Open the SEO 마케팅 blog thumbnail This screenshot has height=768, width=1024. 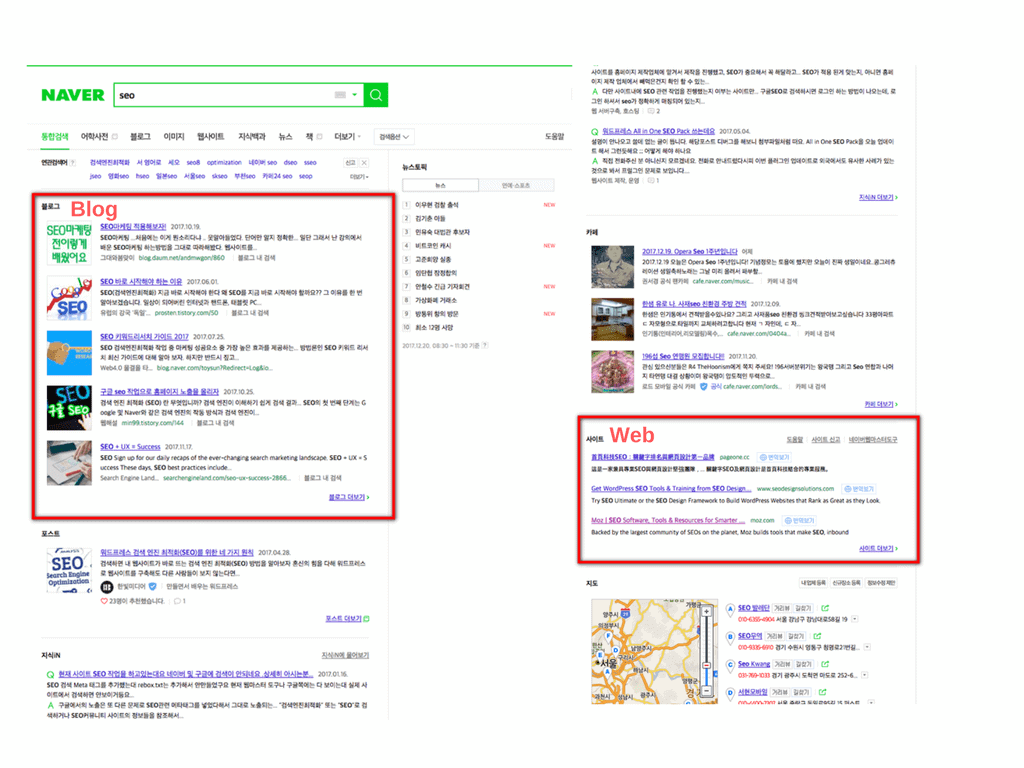pos(69,244)
